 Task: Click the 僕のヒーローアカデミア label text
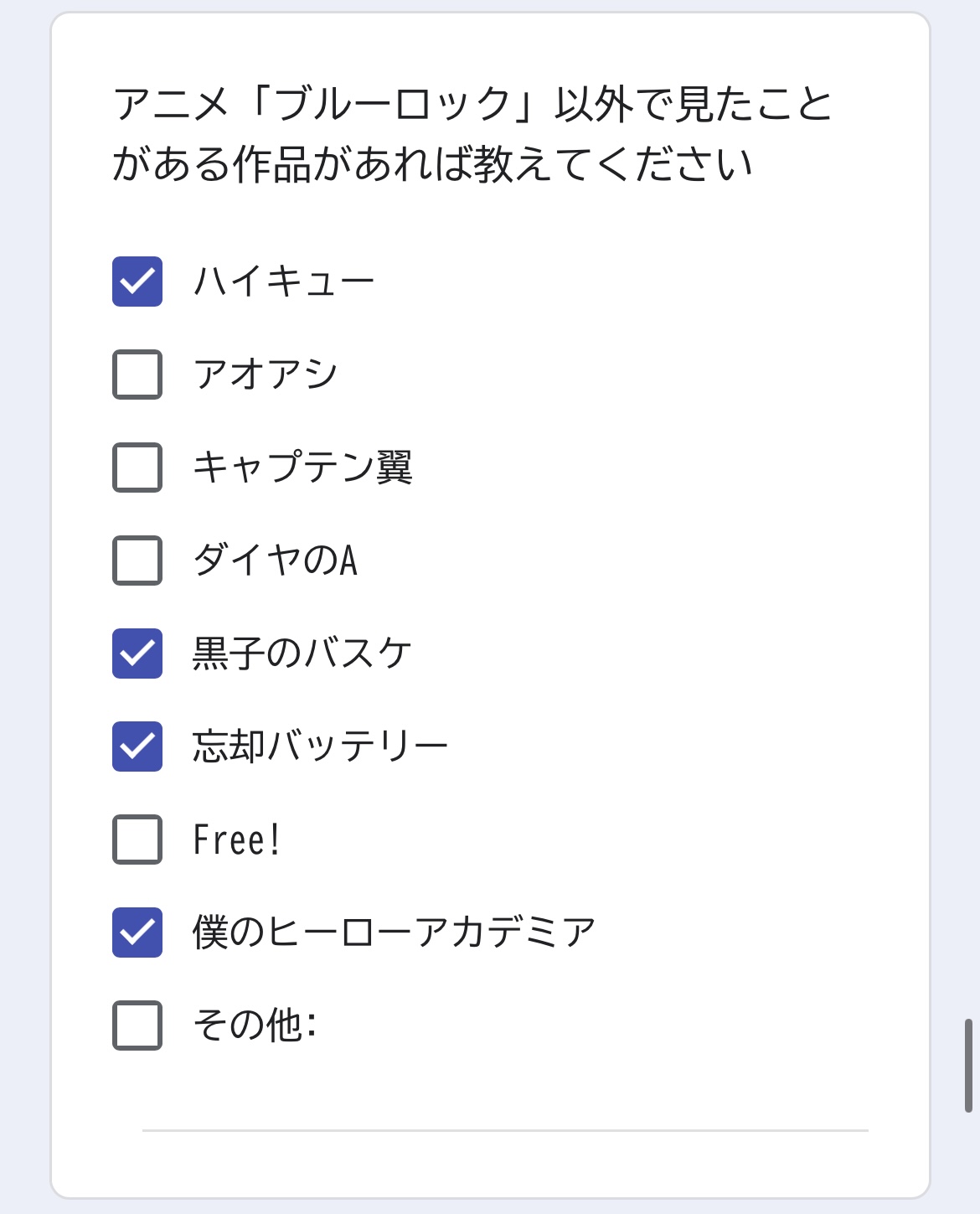point(395,932)
